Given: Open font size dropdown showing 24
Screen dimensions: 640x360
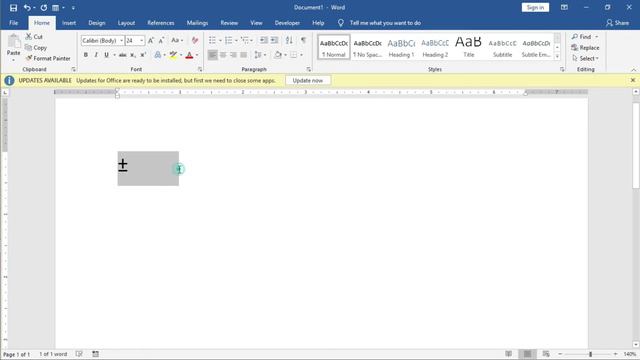Looking at the screenshot, I should tap(141, 40).
